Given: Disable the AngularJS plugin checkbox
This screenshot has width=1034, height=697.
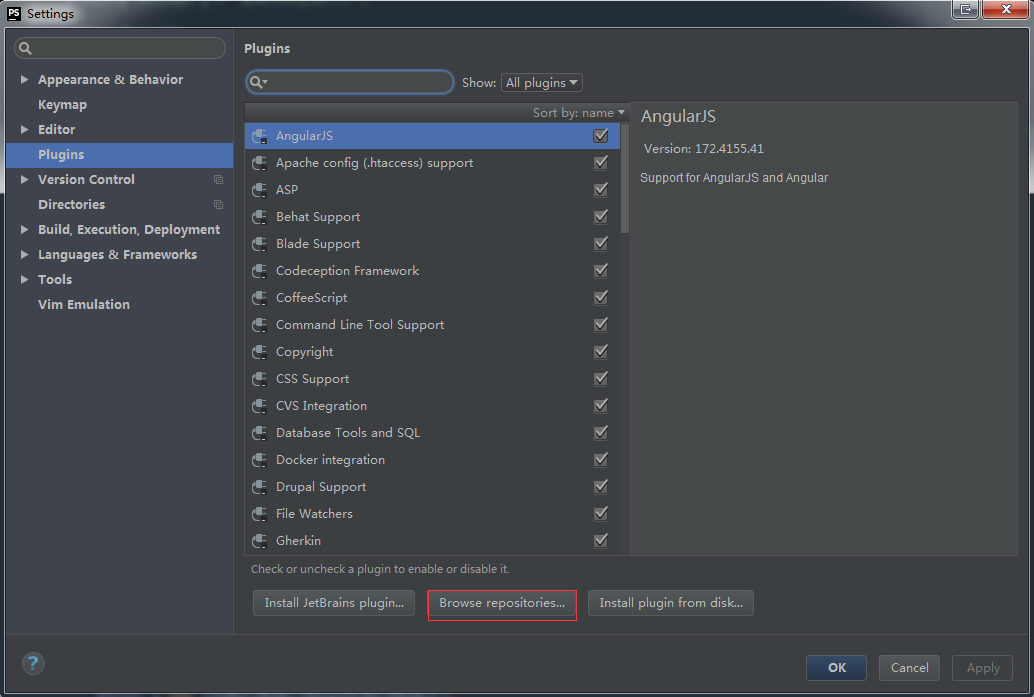Looking at the screenshot, I should pyautogui.click(x=601, y=136).
